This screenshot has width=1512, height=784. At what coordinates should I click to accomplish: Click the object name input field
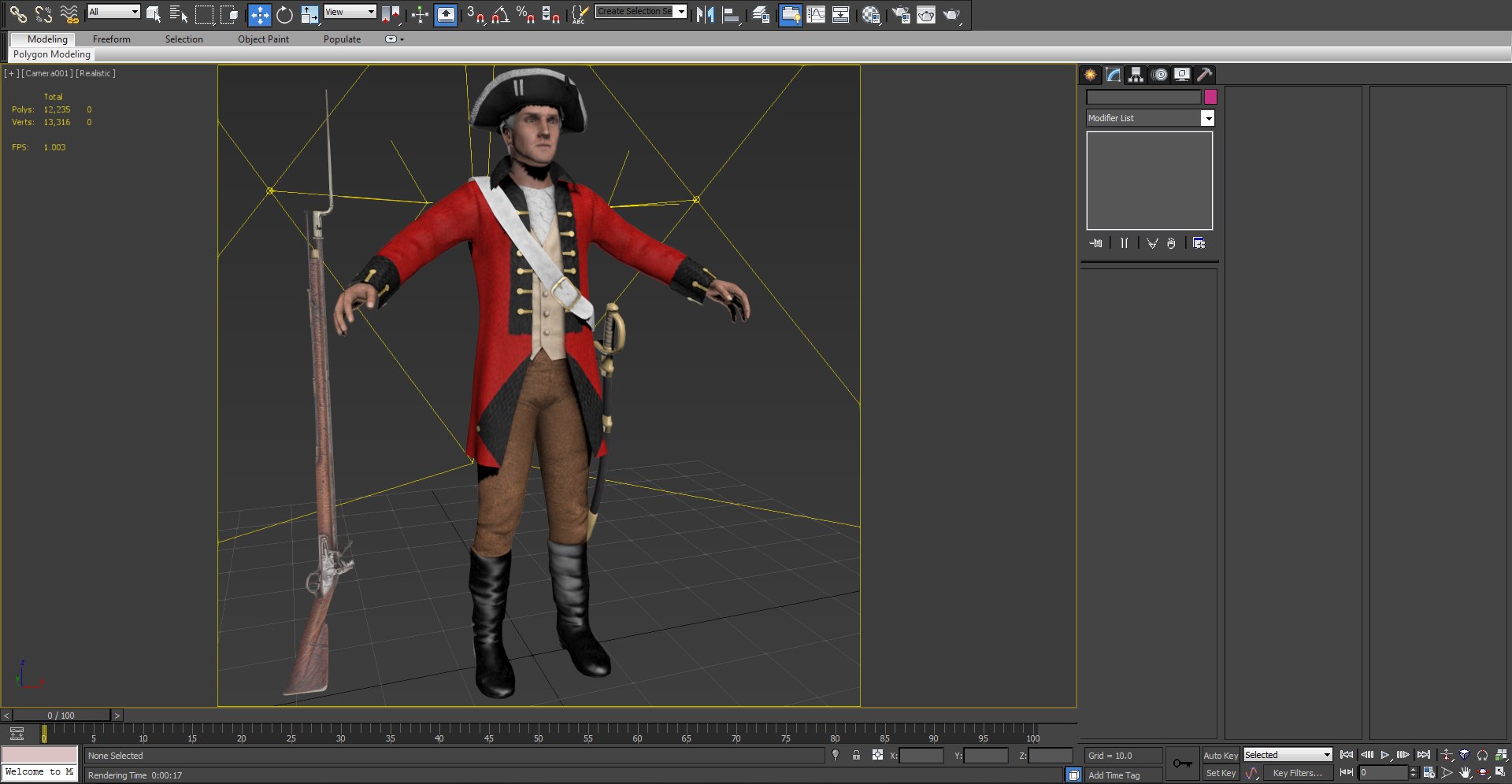1143,97
